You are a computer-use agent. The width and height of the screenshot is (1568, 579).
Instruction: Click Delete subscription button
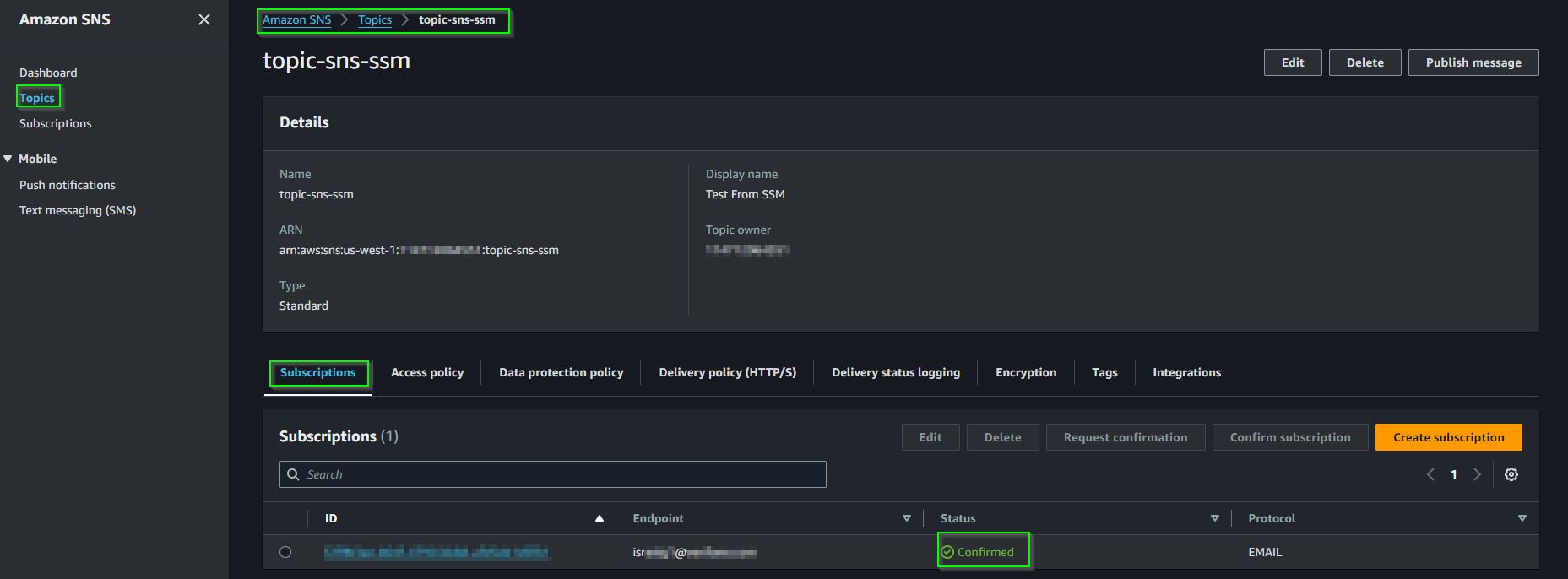click(x=1003, y=437)
